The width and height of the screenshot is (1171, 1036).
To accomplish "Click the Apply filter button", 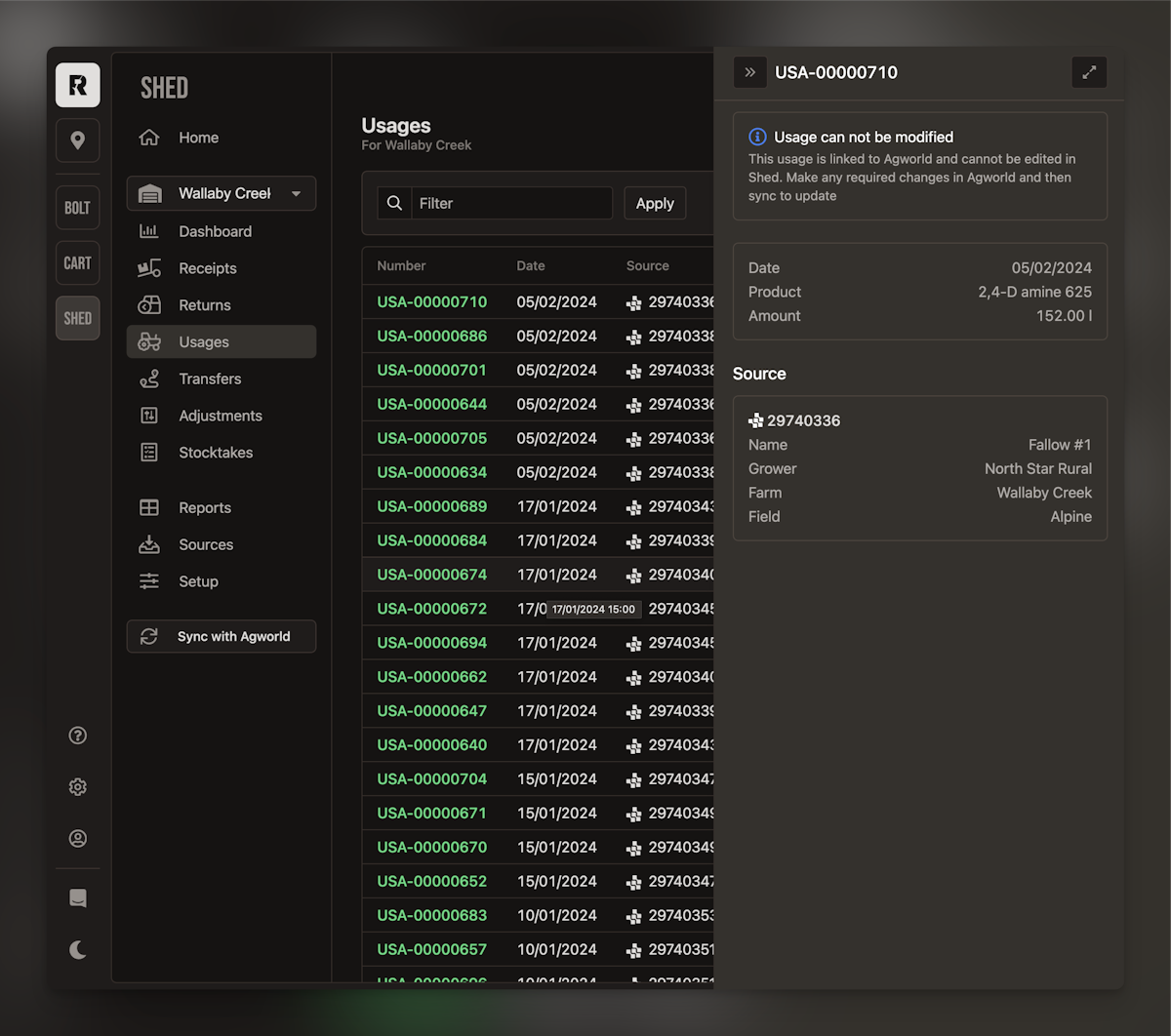I will [x=655, y=203].
